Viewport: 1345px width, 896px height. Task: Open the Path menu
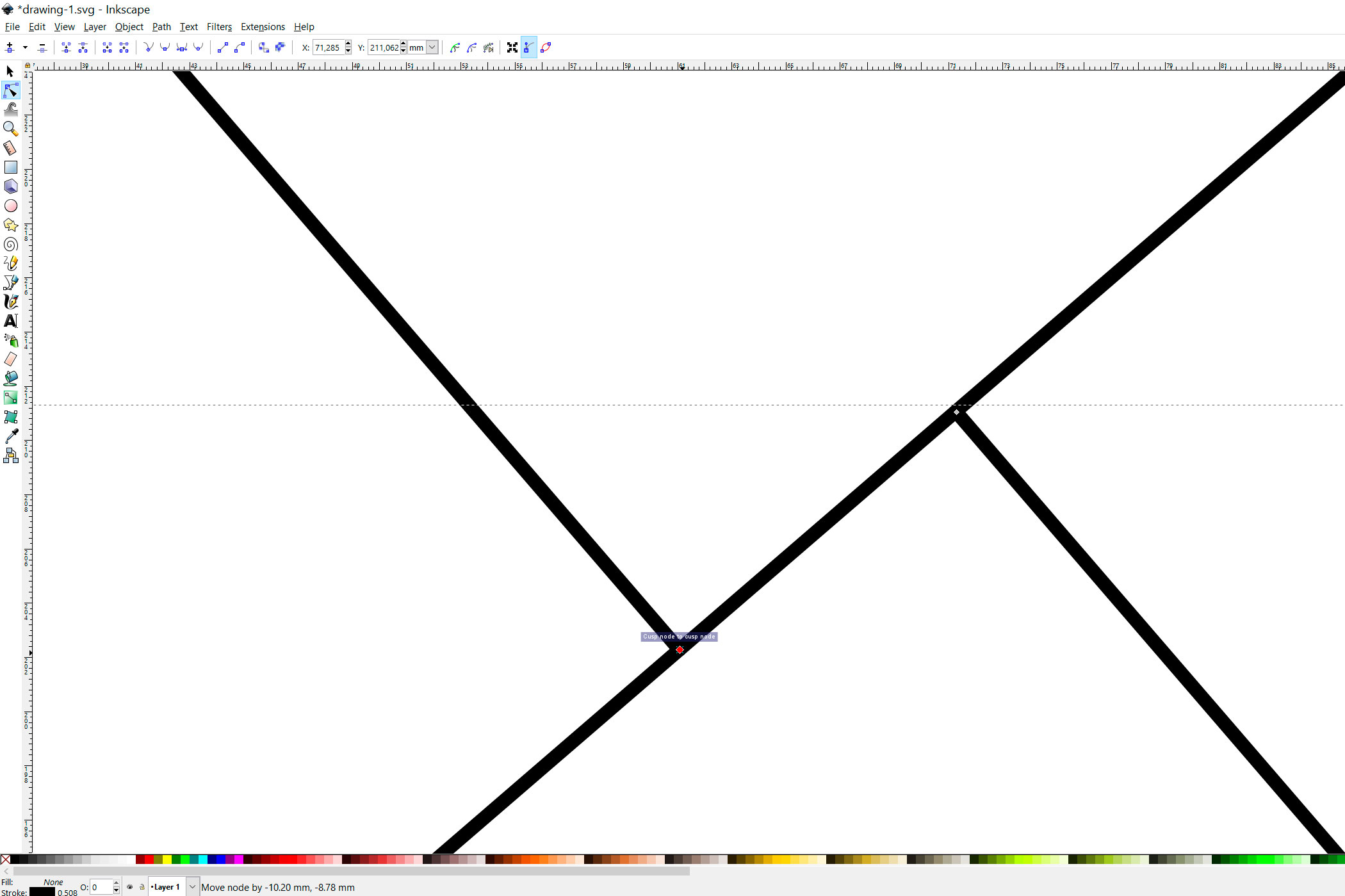tap(161, 27)
